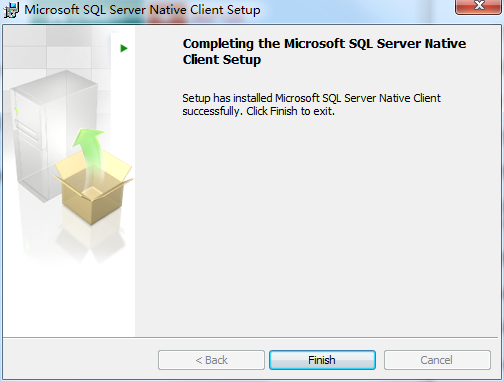Click the Setup has installed message line

click(311, 98)
